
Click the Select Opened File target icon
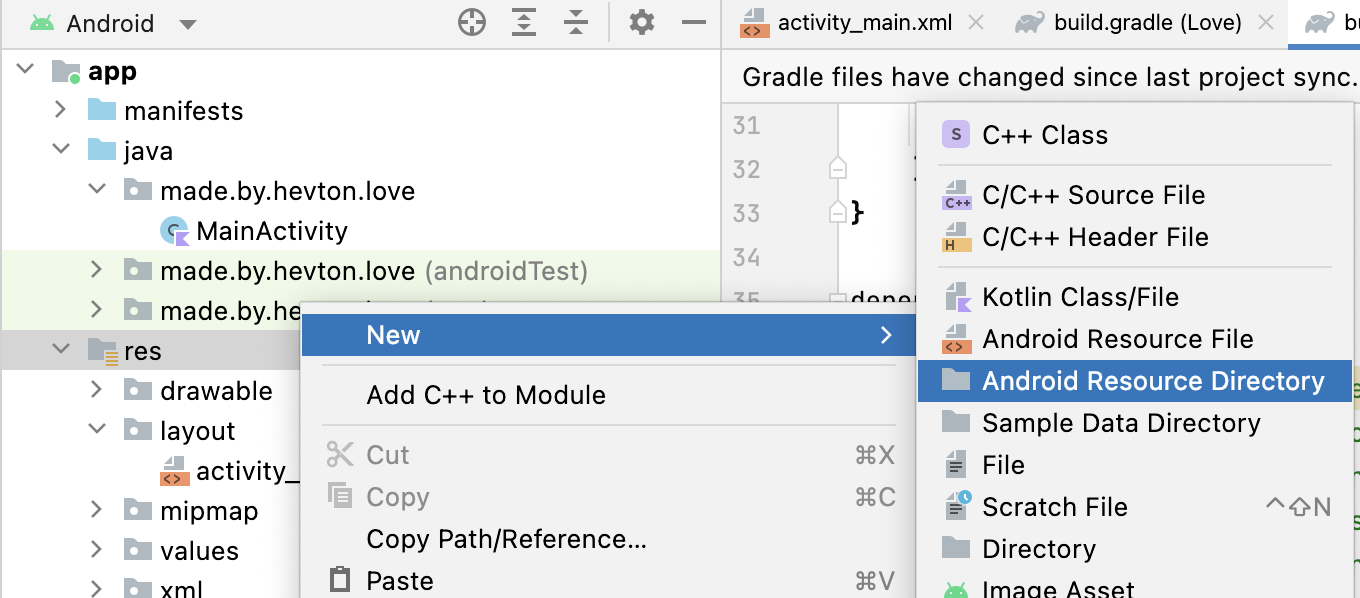[472, 22]
